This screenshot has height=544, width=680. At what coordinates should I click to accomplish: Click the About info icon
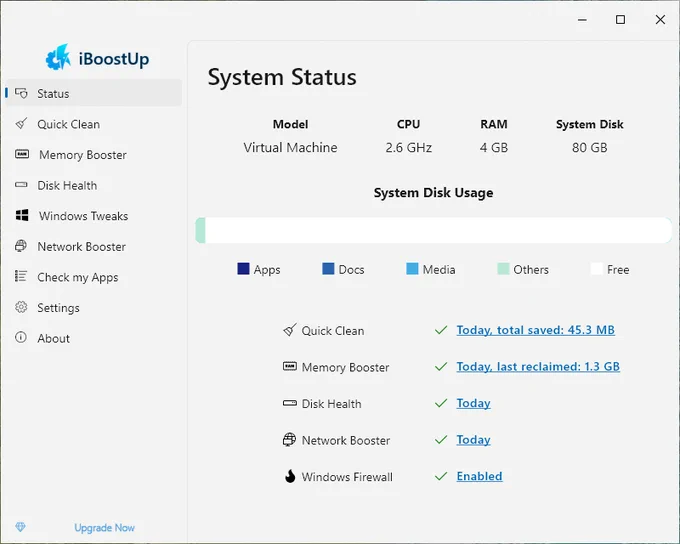21,338
